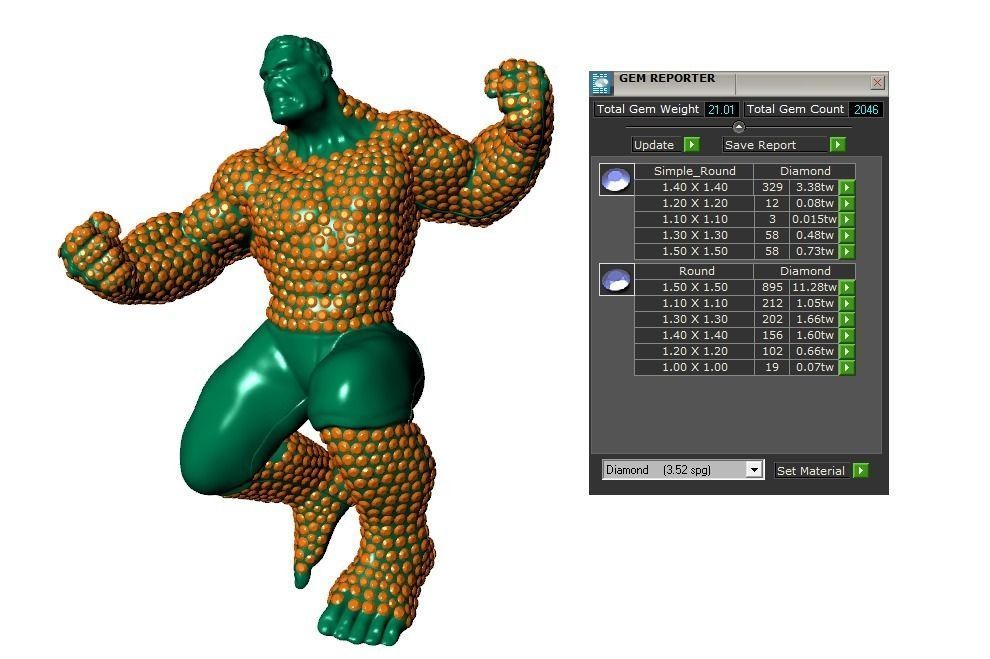
Task: Click the green arrow for the 0.66tw row
Action: pyautogui.click(x=847, y=351)
